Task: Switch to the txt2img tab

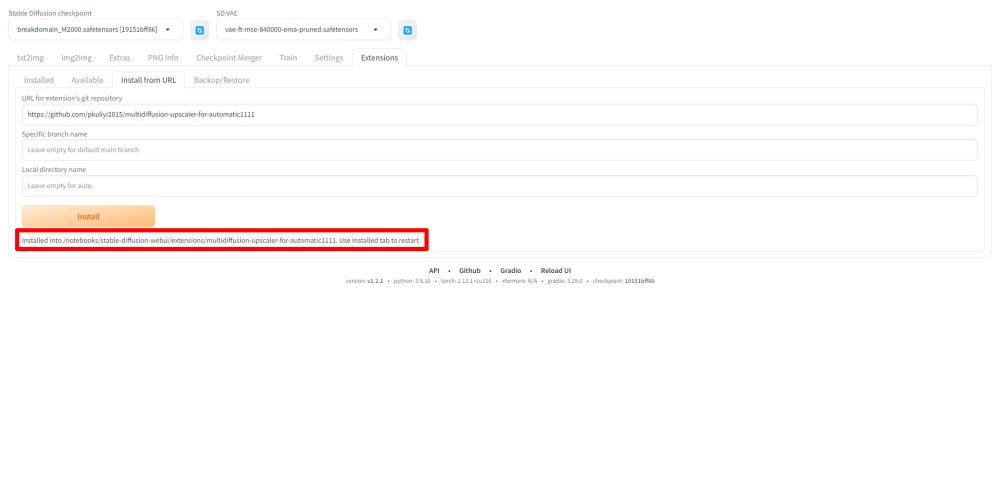Action: (32, 58)
